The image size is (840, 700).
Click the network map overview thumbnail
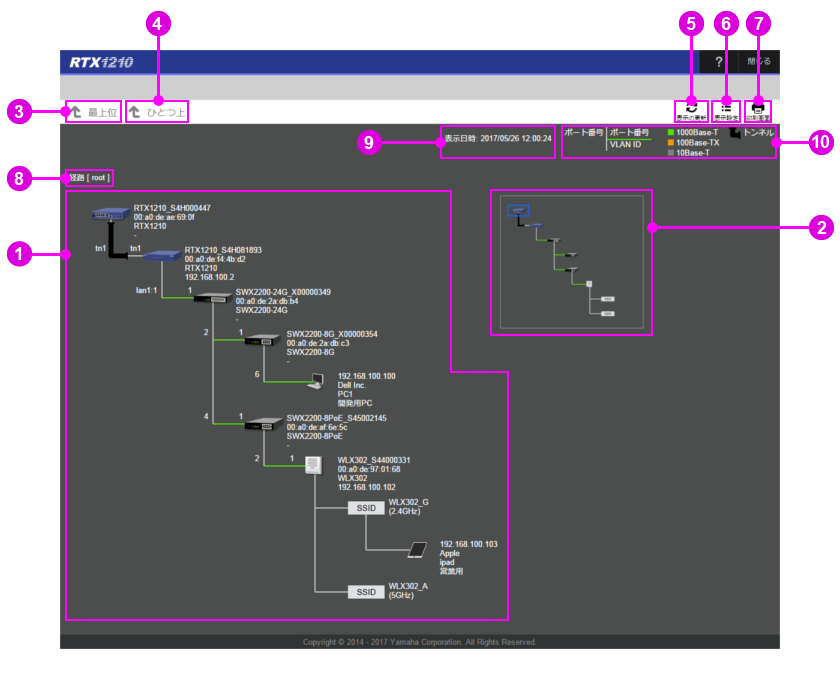pos(571,262)
